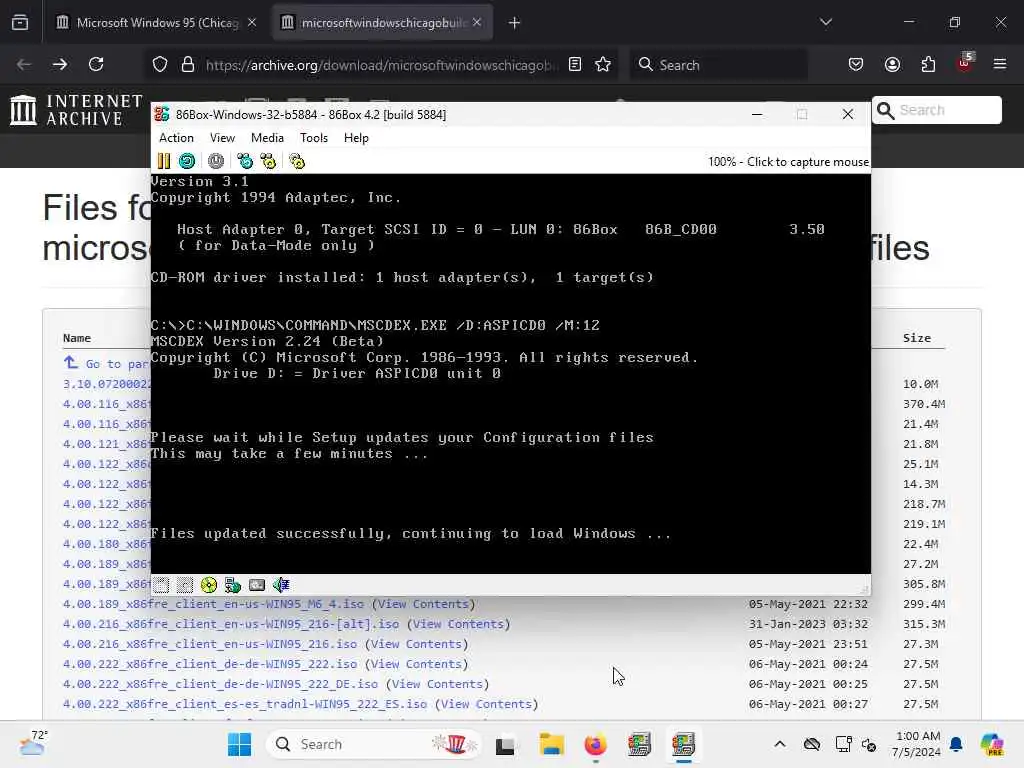The height and width of the screenshot is (768, 1024).
Task: Click the sound speaker status icon
Action: coord(281,585)
